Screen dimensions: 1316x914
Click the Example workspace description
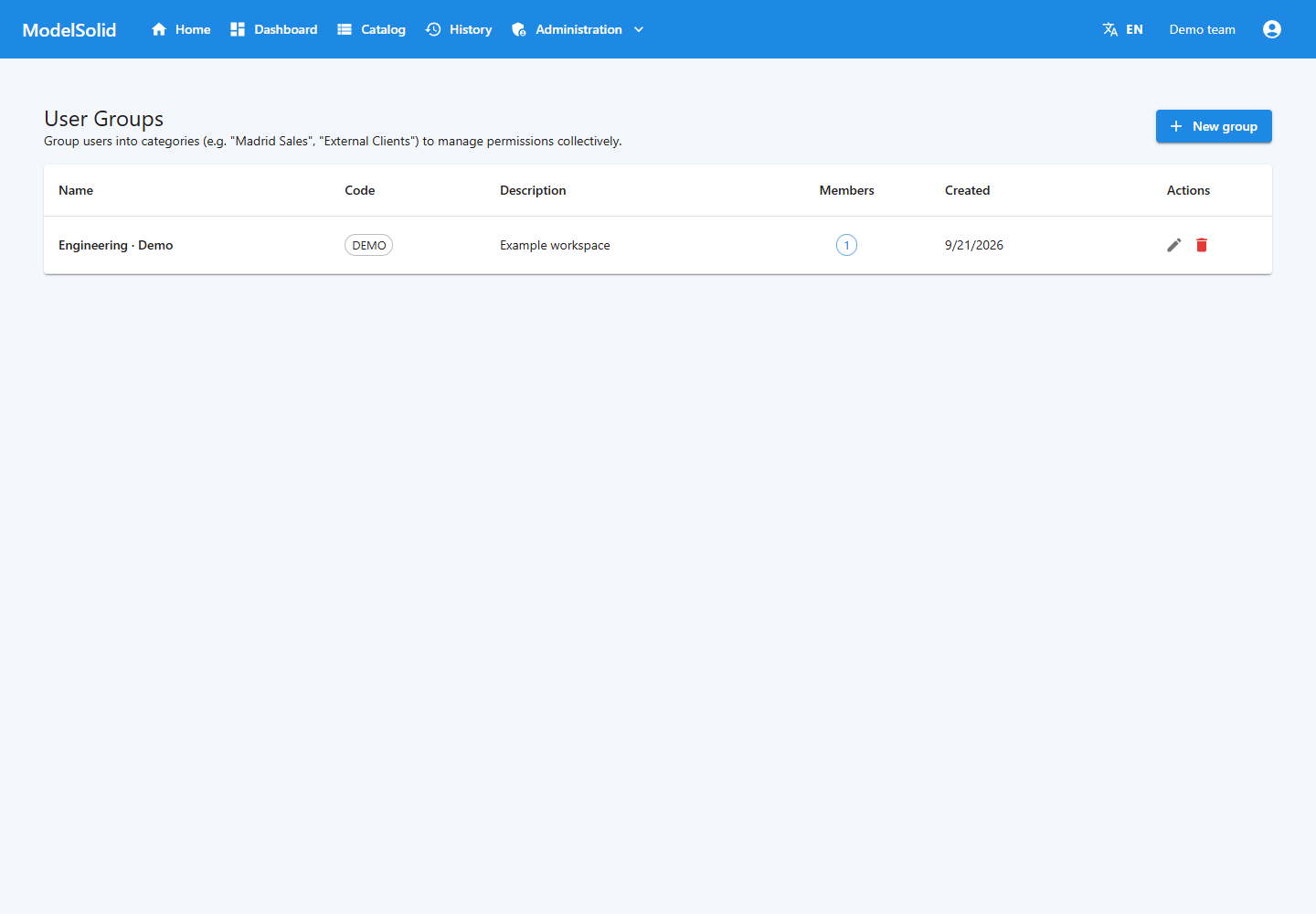tap(555, 245)
